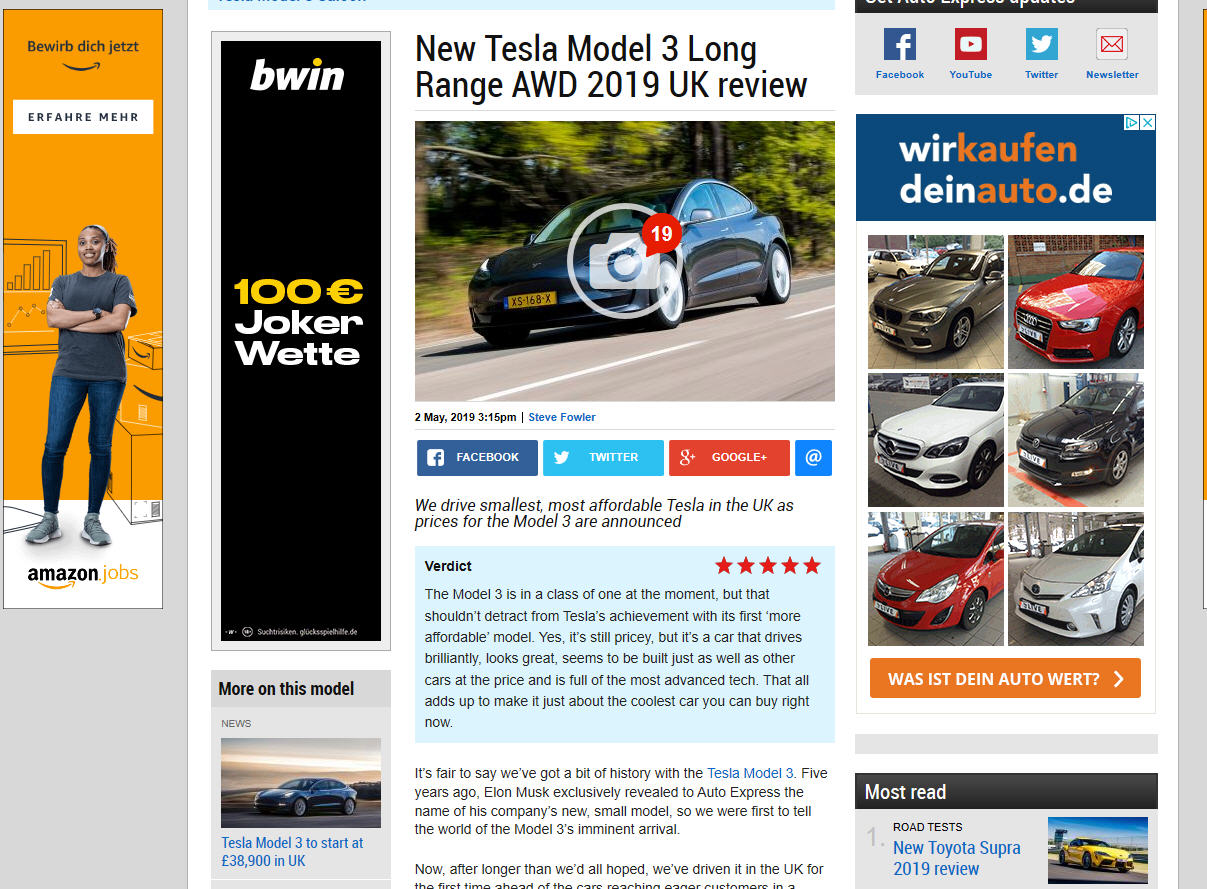
Task: Click the 'Verdict' label
Action: click(x=448, y=566)
